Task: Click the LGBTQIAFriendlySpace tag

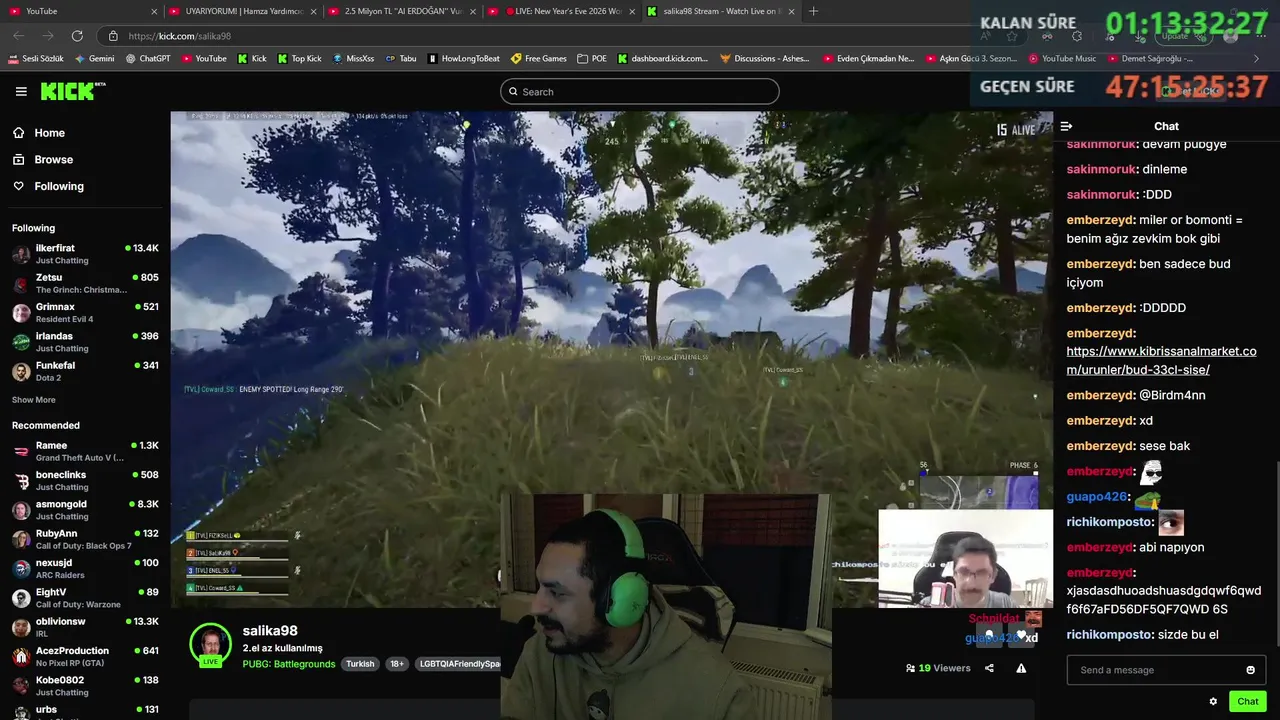Action: coord(457,664)
